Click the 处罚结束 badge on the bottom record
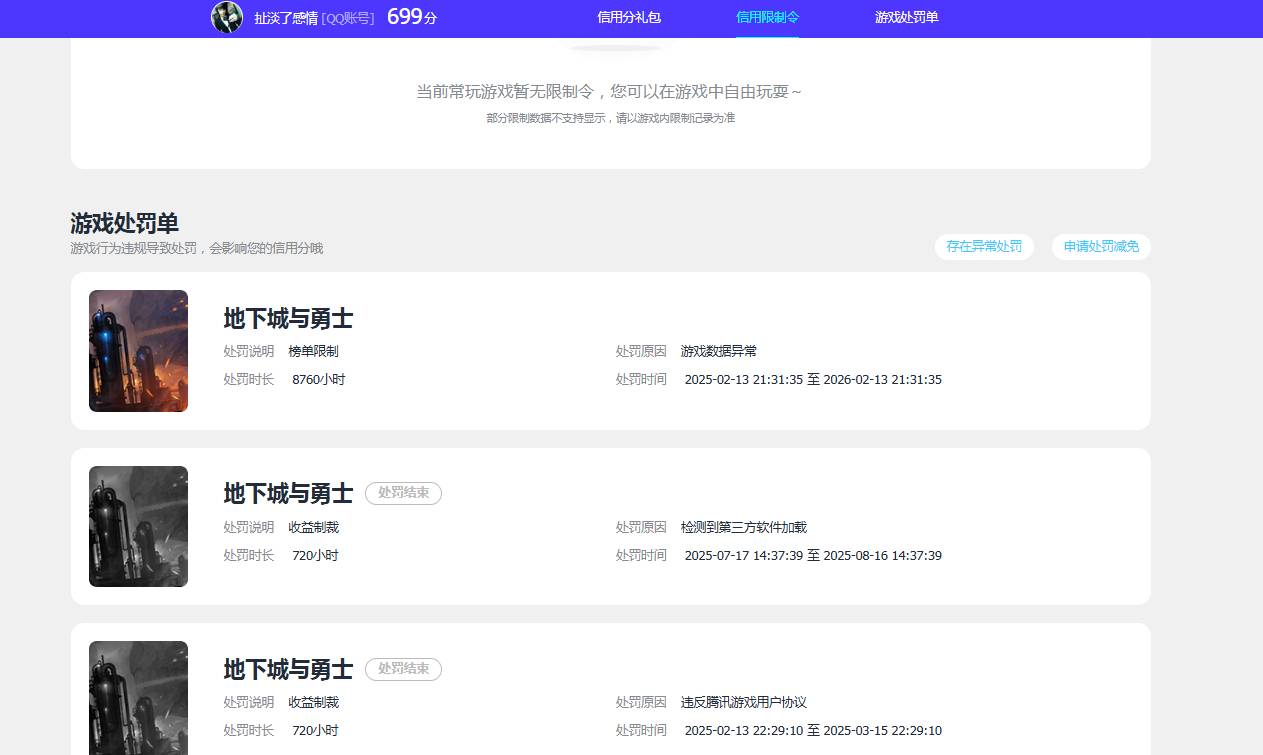 [x=403, y=669]
